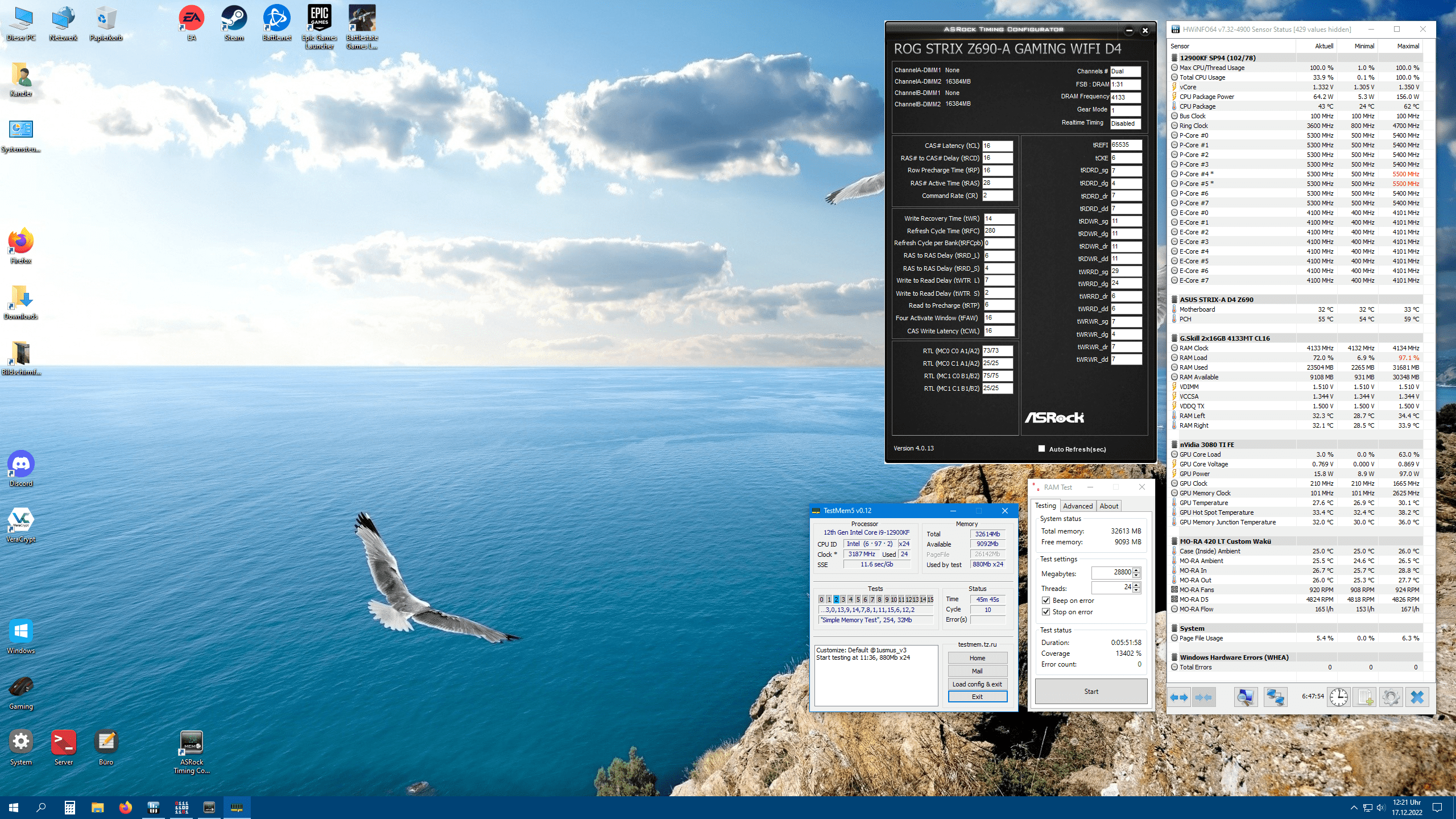Click the testmem.tz.ru link text
Screen dimensions: 1456x819
coord(977,644)
